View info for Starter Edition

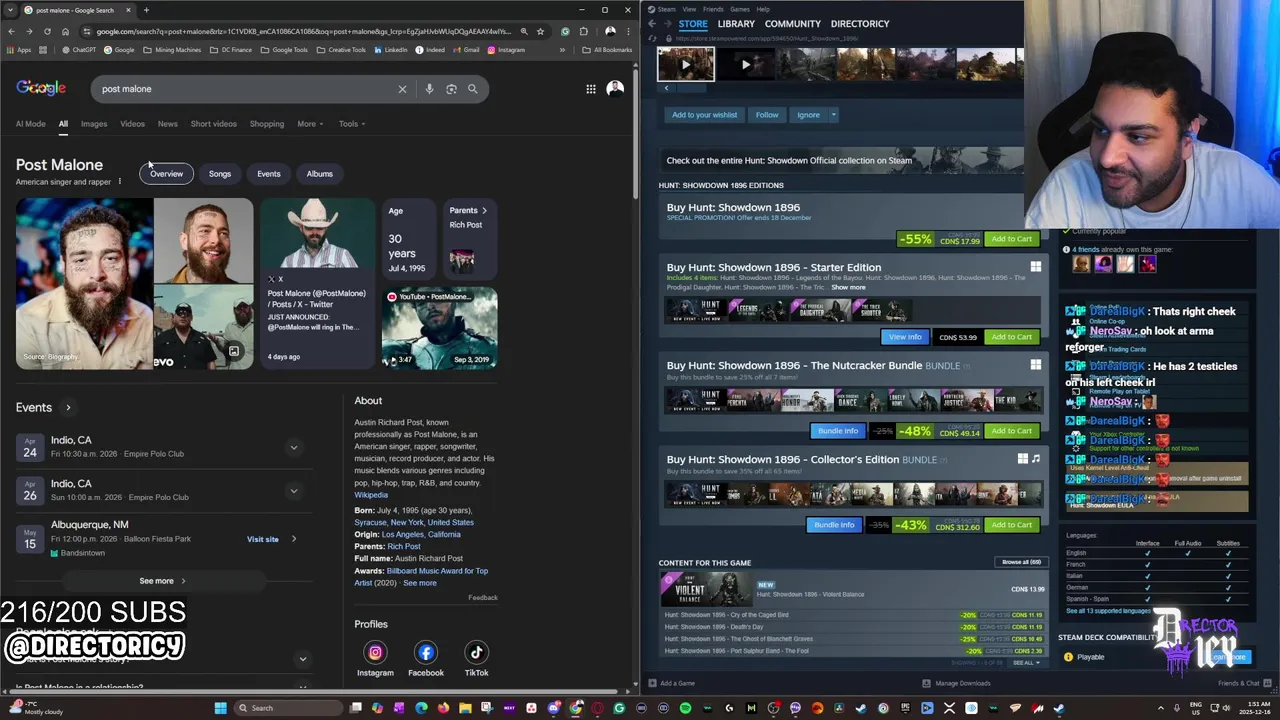click(904, 337)
